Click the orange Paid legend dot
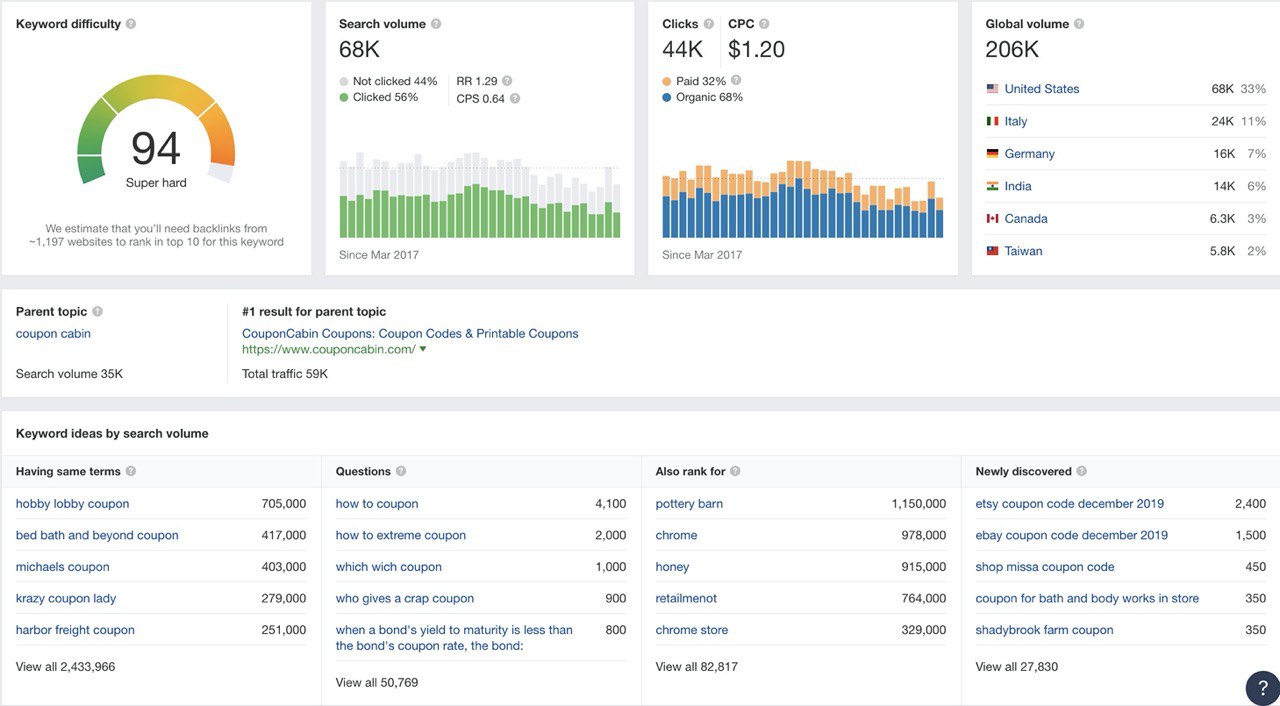Viewport: 1280px width, 706px height. click(667, 81)
